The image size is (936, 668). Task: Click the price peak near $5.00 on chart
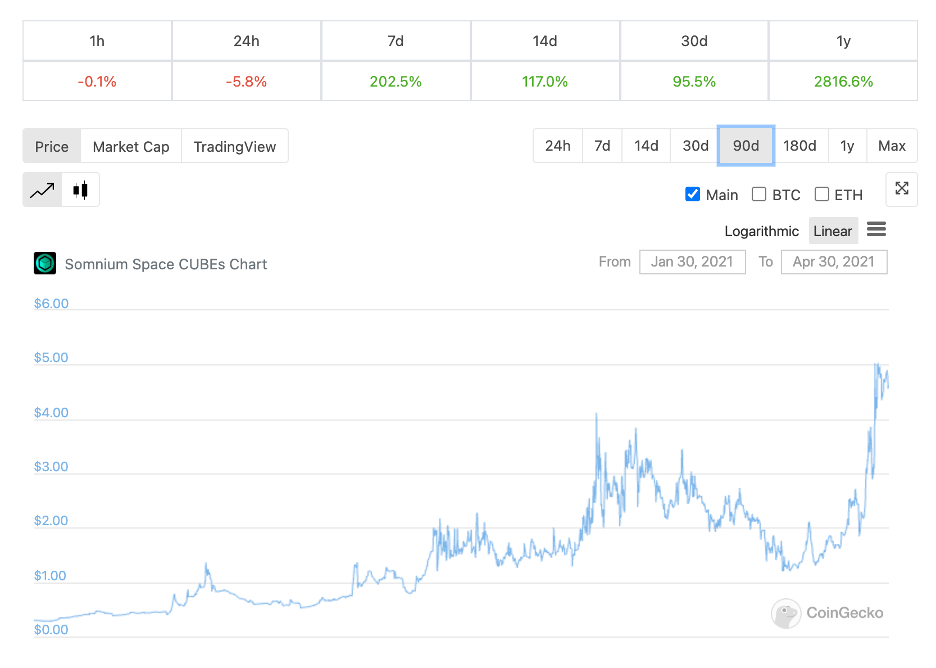tap(877, 365)
